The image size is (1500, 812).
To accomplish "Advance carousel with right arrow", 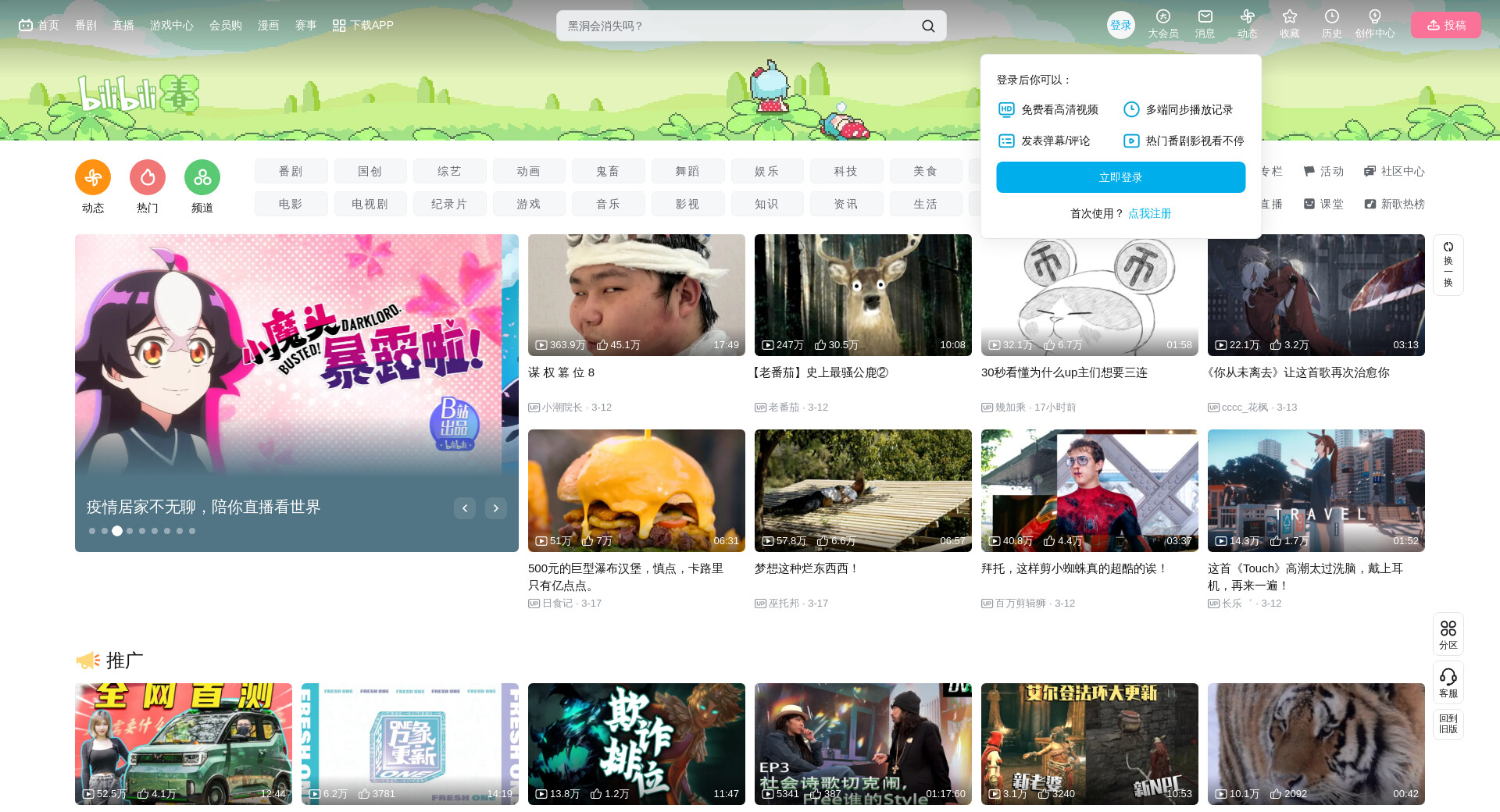I will tap(496, 508).
